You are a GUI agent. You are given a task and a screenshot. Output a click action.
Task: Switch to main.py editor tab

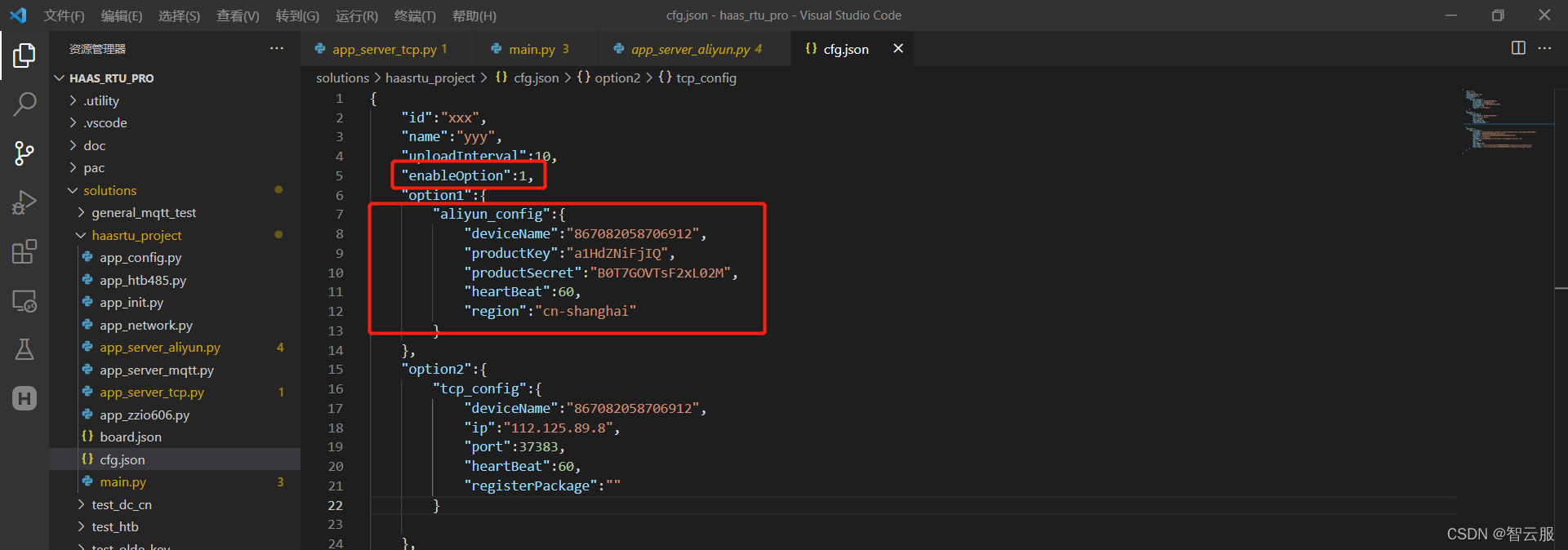[537, 49]
